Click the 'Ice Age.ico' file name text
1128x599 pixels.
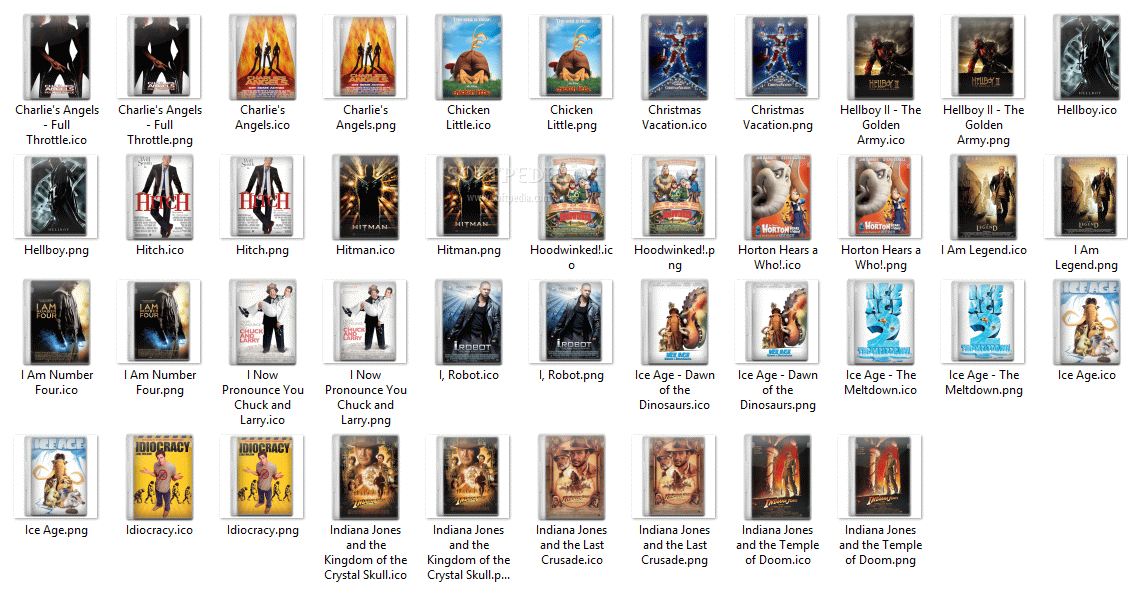point(1086,375)
